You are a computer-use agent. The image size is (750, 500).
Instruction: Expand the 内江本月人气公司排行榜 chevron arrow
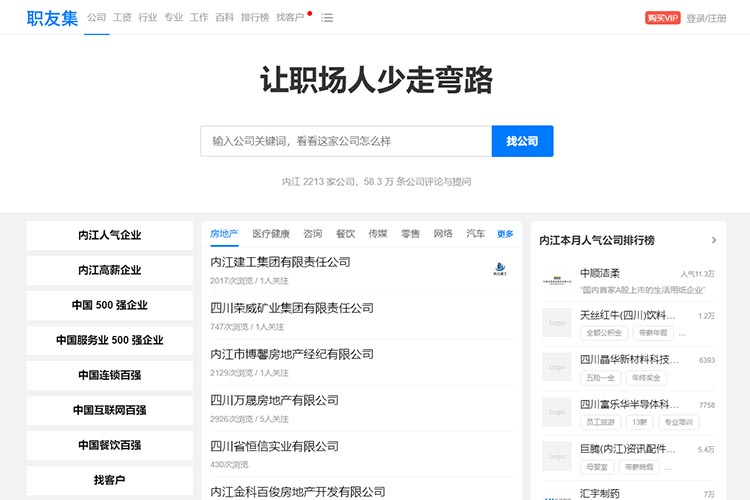coord(714,240)
